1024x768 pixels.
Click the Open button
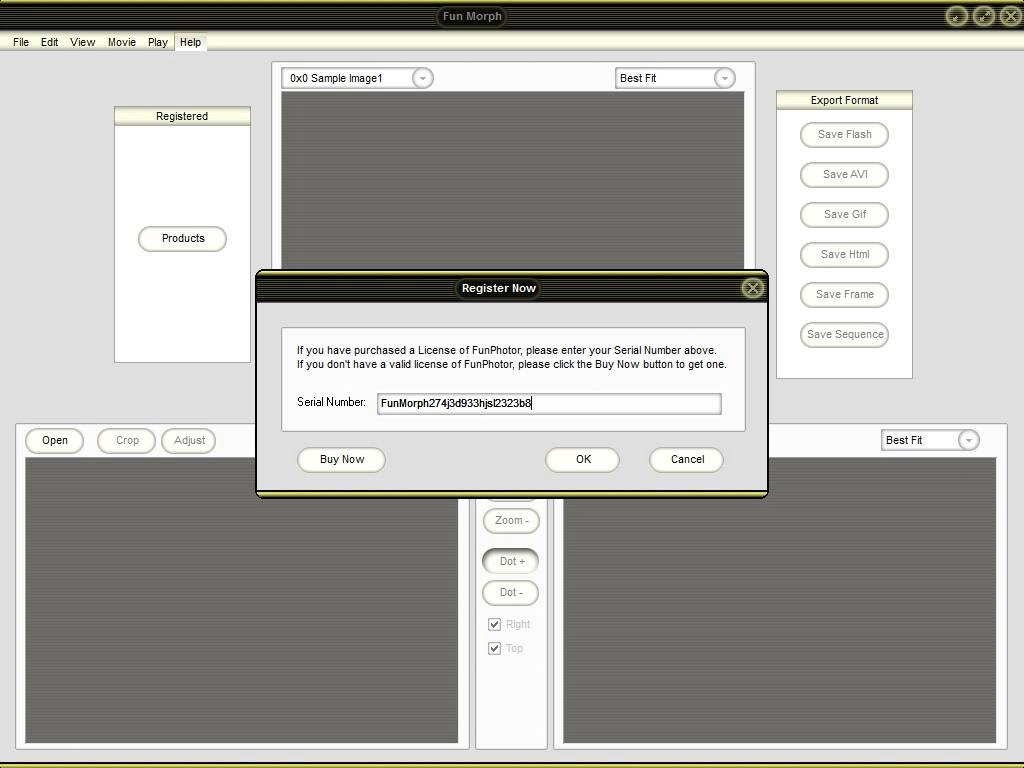tap(55, 440)
